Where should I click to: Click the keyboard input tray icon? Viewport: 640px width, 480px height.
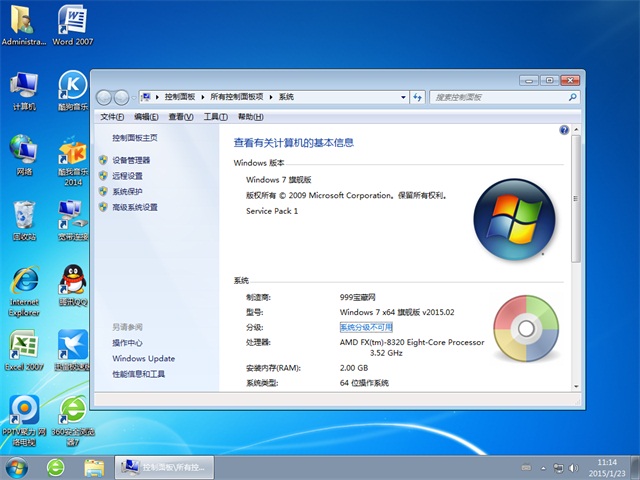coord(527,468)
